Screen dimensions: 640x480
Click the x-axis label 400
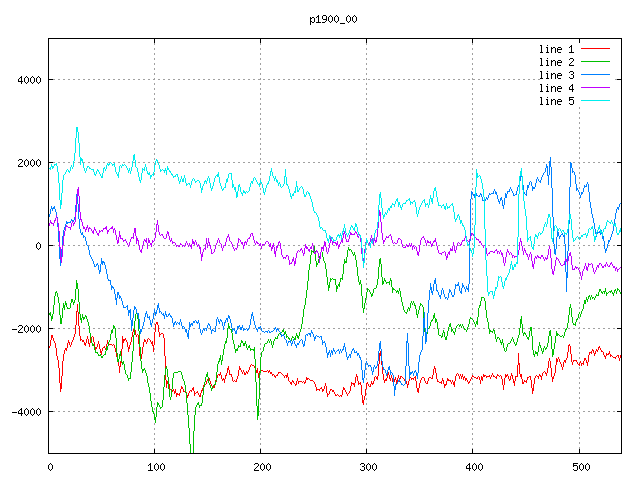[x=474, y=467]
